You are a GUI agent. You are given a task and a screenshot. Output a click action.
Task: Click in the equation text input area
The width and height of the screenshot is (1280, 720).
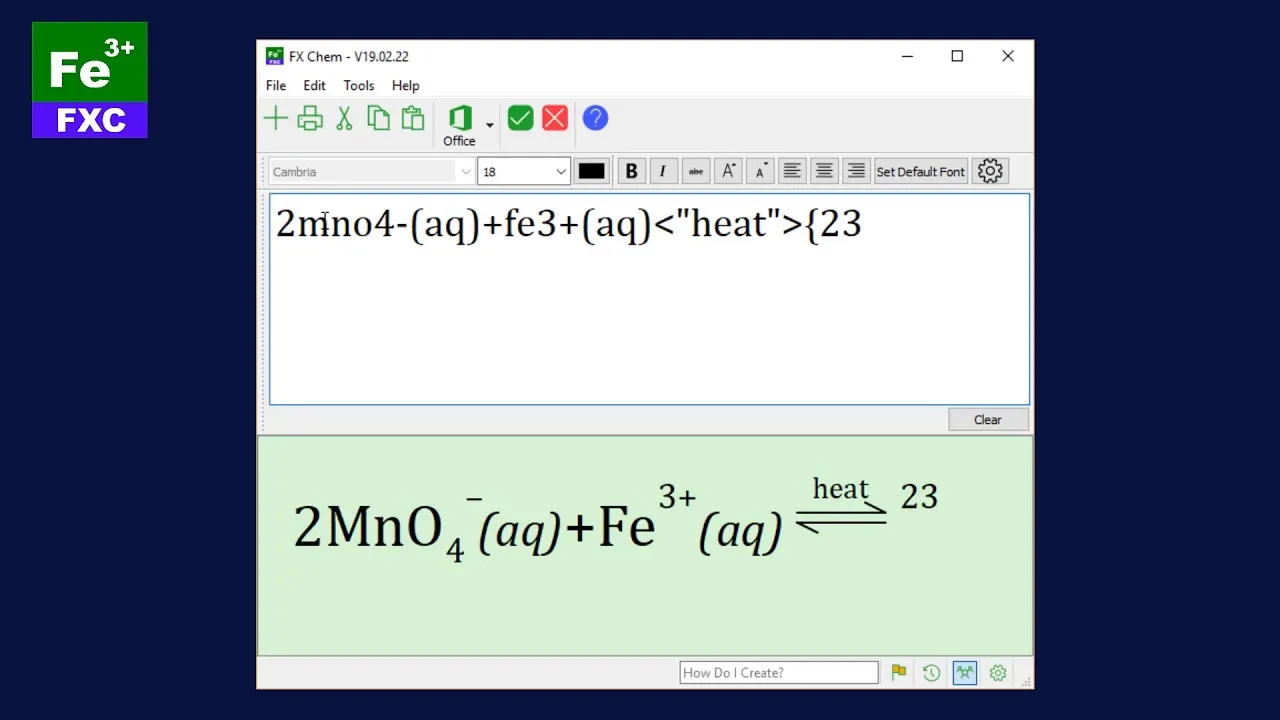[x=649, y=299]
